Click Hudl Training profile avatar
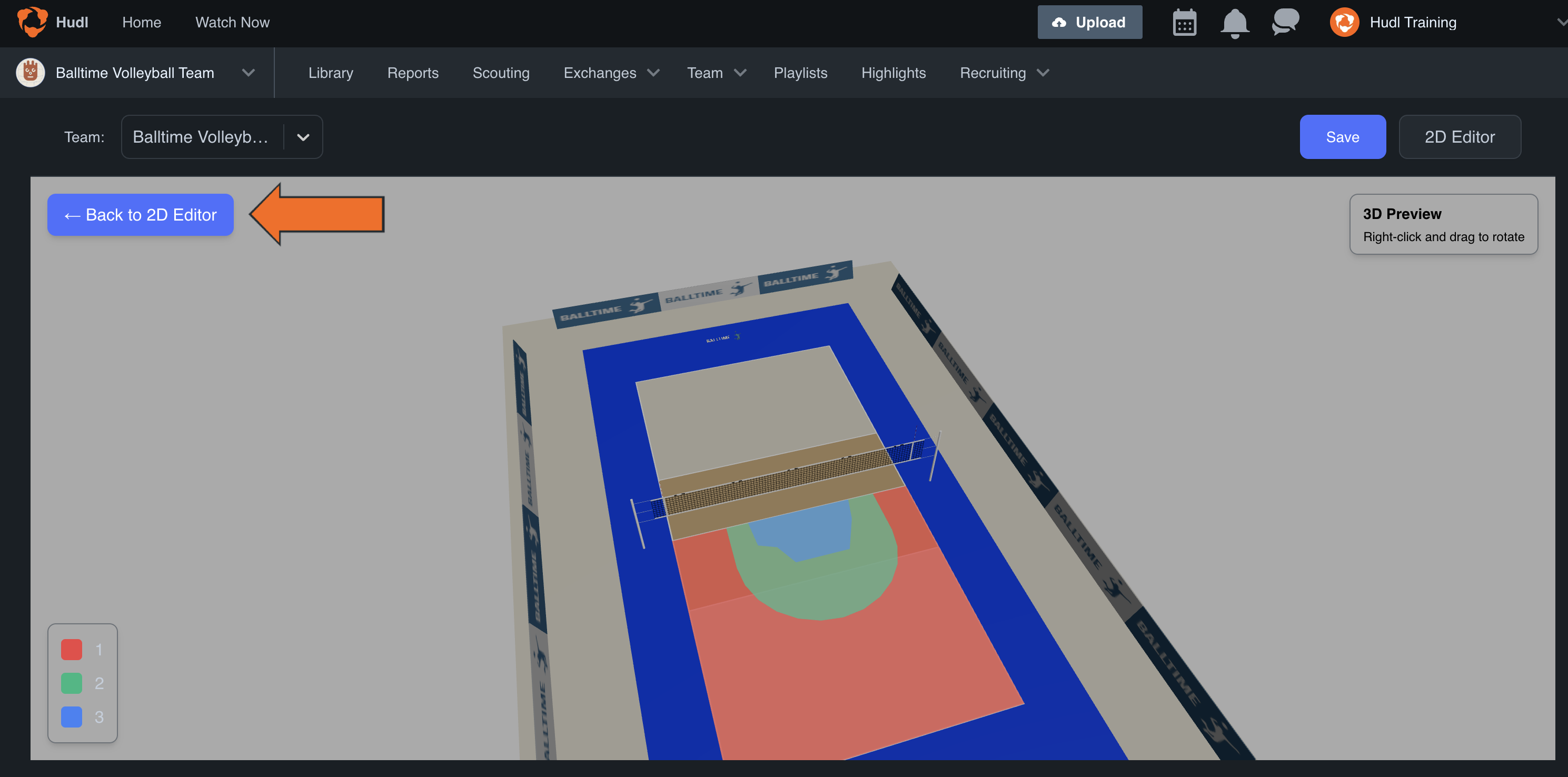The height and width of the screenshot is (777, 1568). point(1344,23)
